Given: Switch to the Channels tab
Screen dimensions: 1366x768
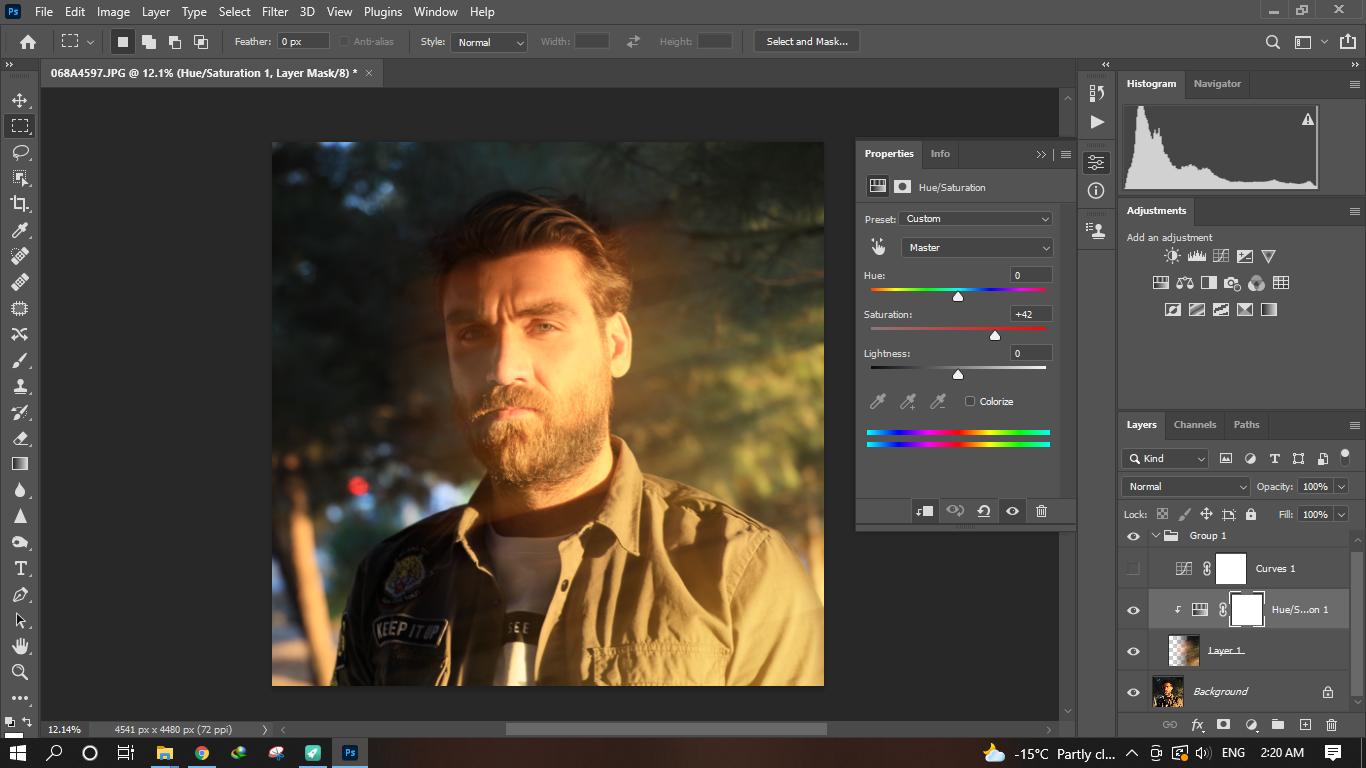Looking at the screenshot, I should 1194,425.
